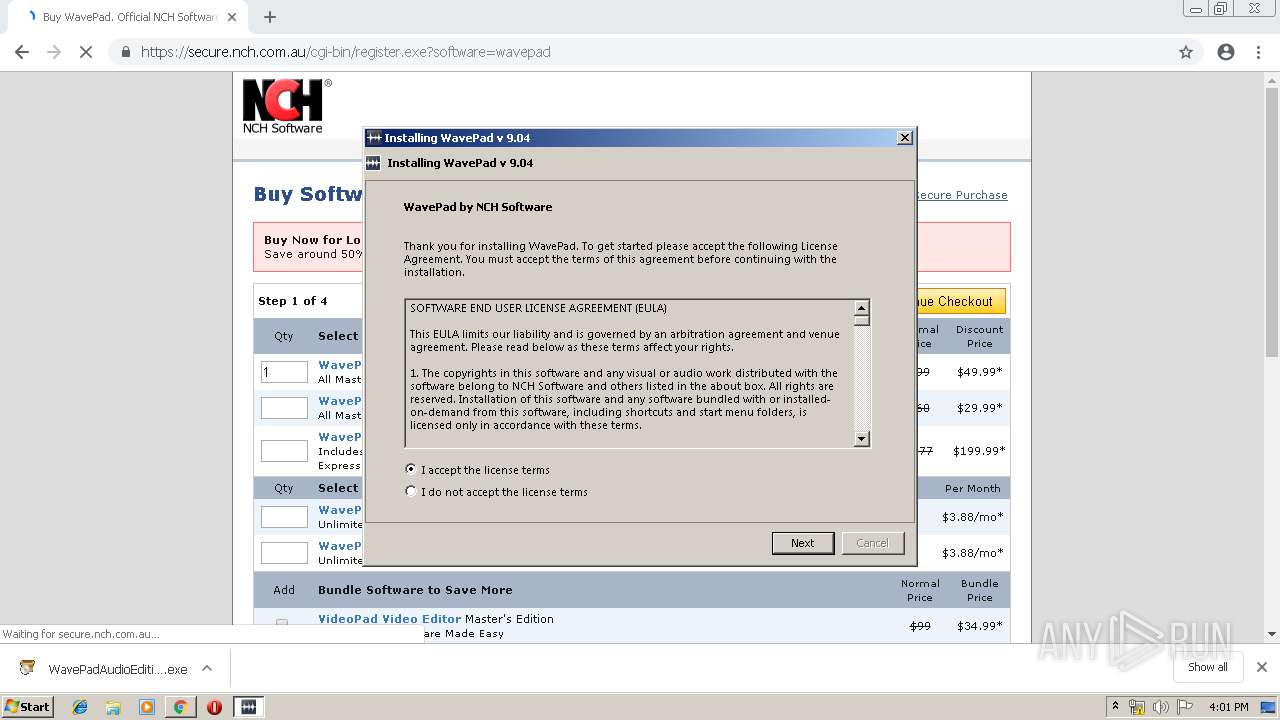Tick the VideoPad bundle Add checkbox
The width and height of the screenshot is (1280, 720).
tap(282, 623)
